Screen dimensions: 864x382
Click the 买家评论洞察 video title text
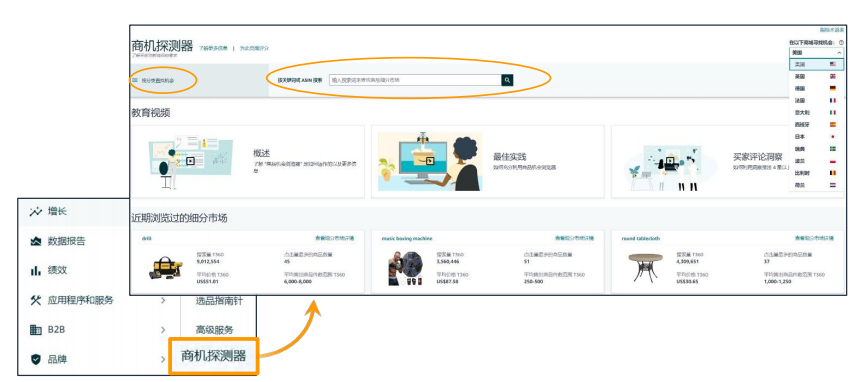click(757, 157)
